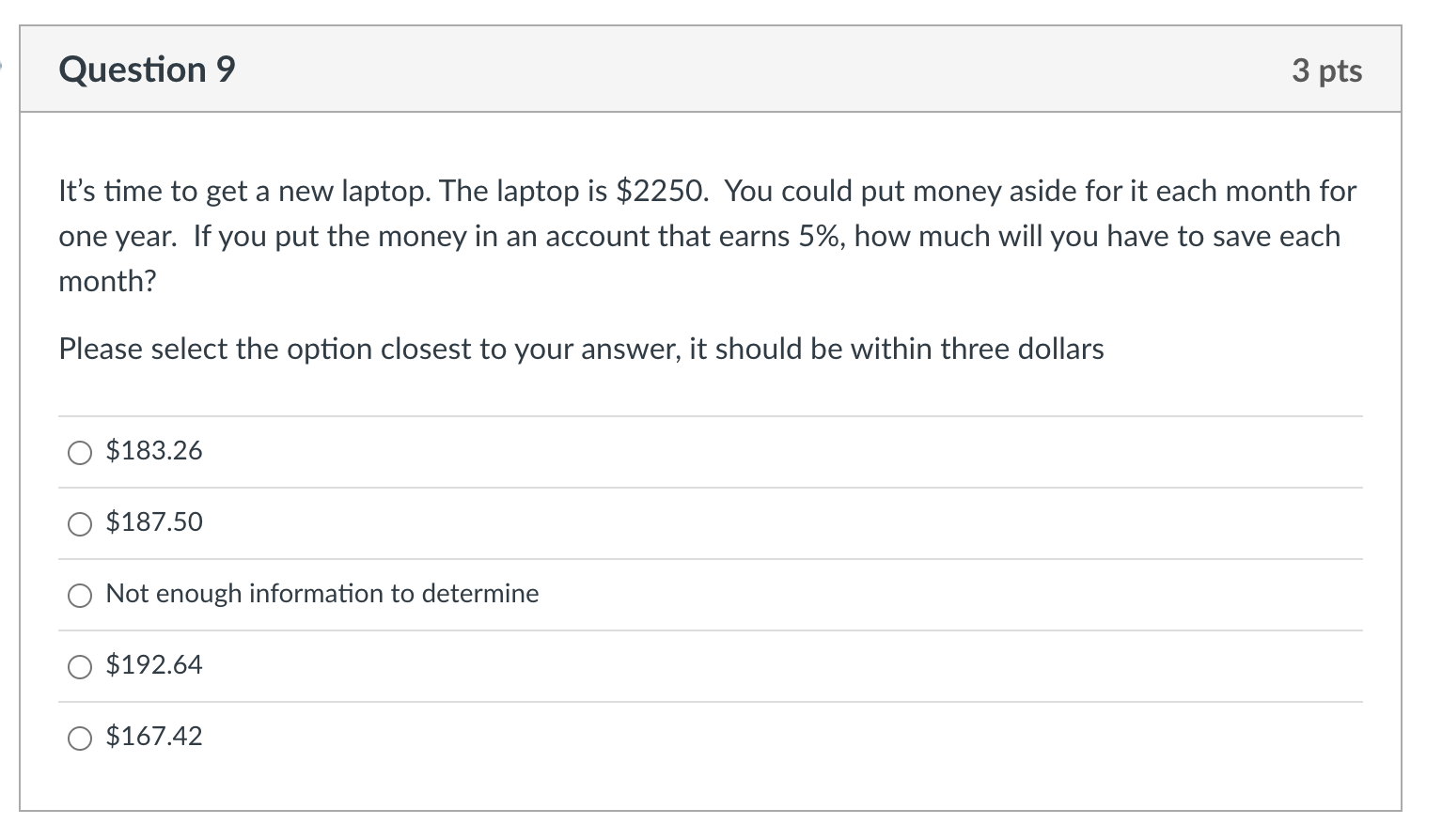Click the $167.42 answer label text

(x=153, y=737)
